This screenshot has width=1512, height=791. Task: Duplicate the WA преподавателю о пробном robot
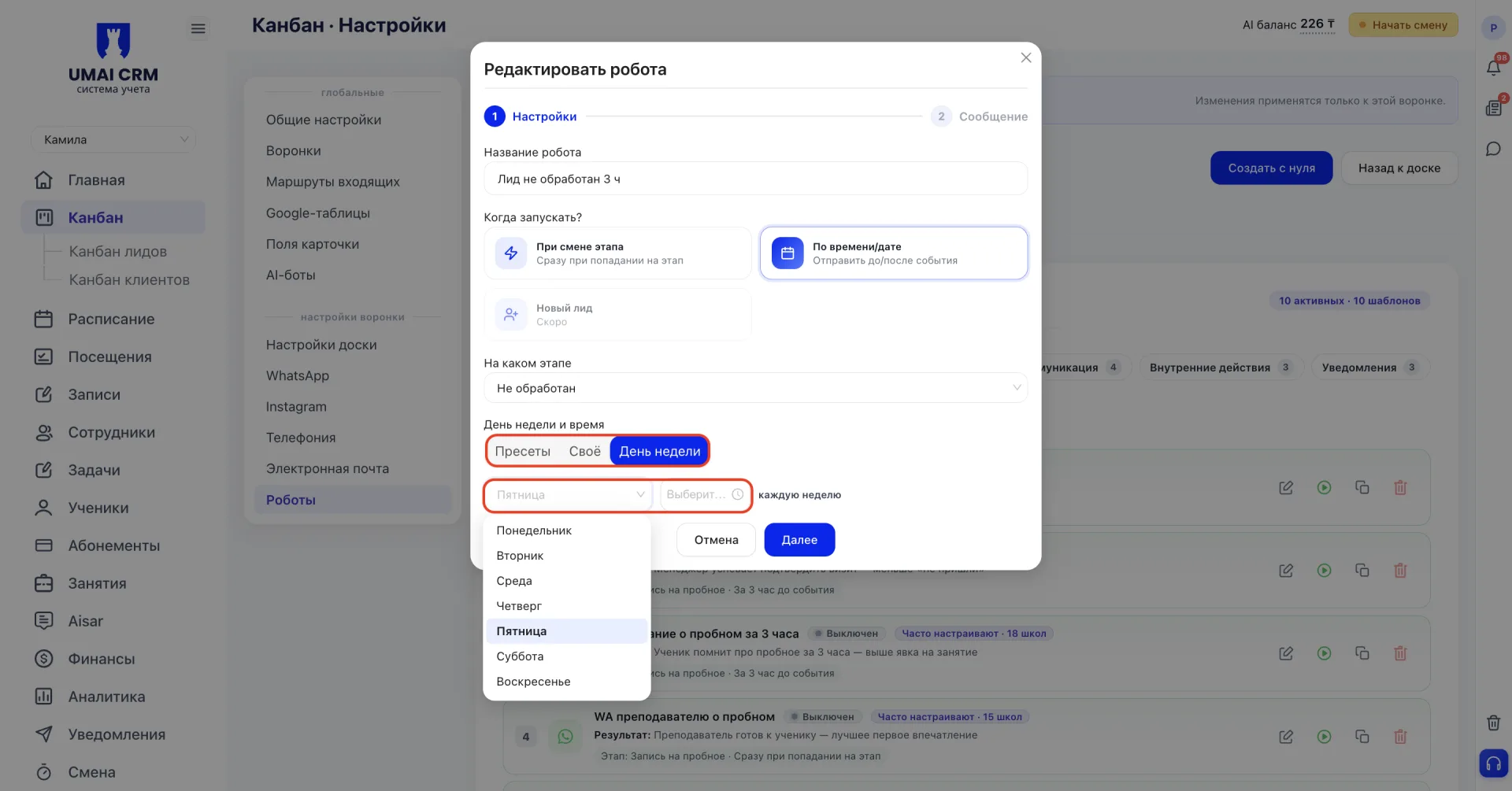[x=1362, y=737]
